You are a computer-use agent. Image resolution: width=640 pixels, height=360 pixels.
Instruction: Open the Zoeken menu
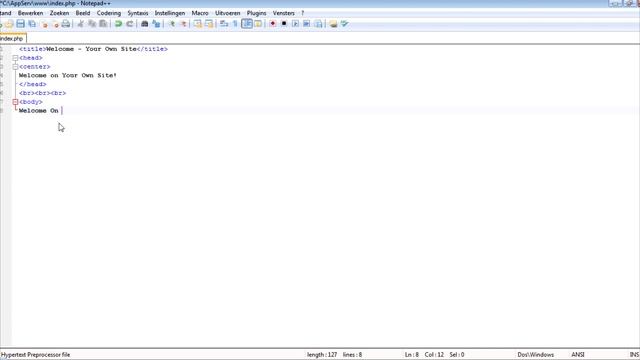(59, 13)
